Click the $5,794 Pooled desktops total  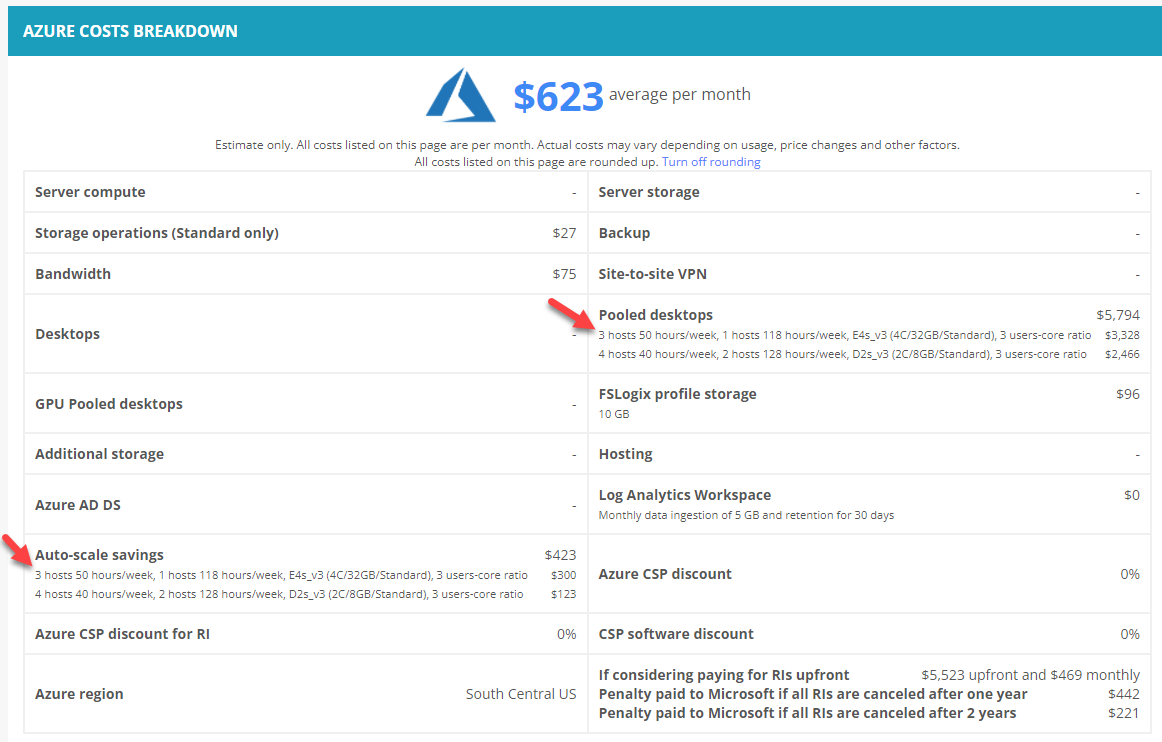click(x=1117, y=315)
